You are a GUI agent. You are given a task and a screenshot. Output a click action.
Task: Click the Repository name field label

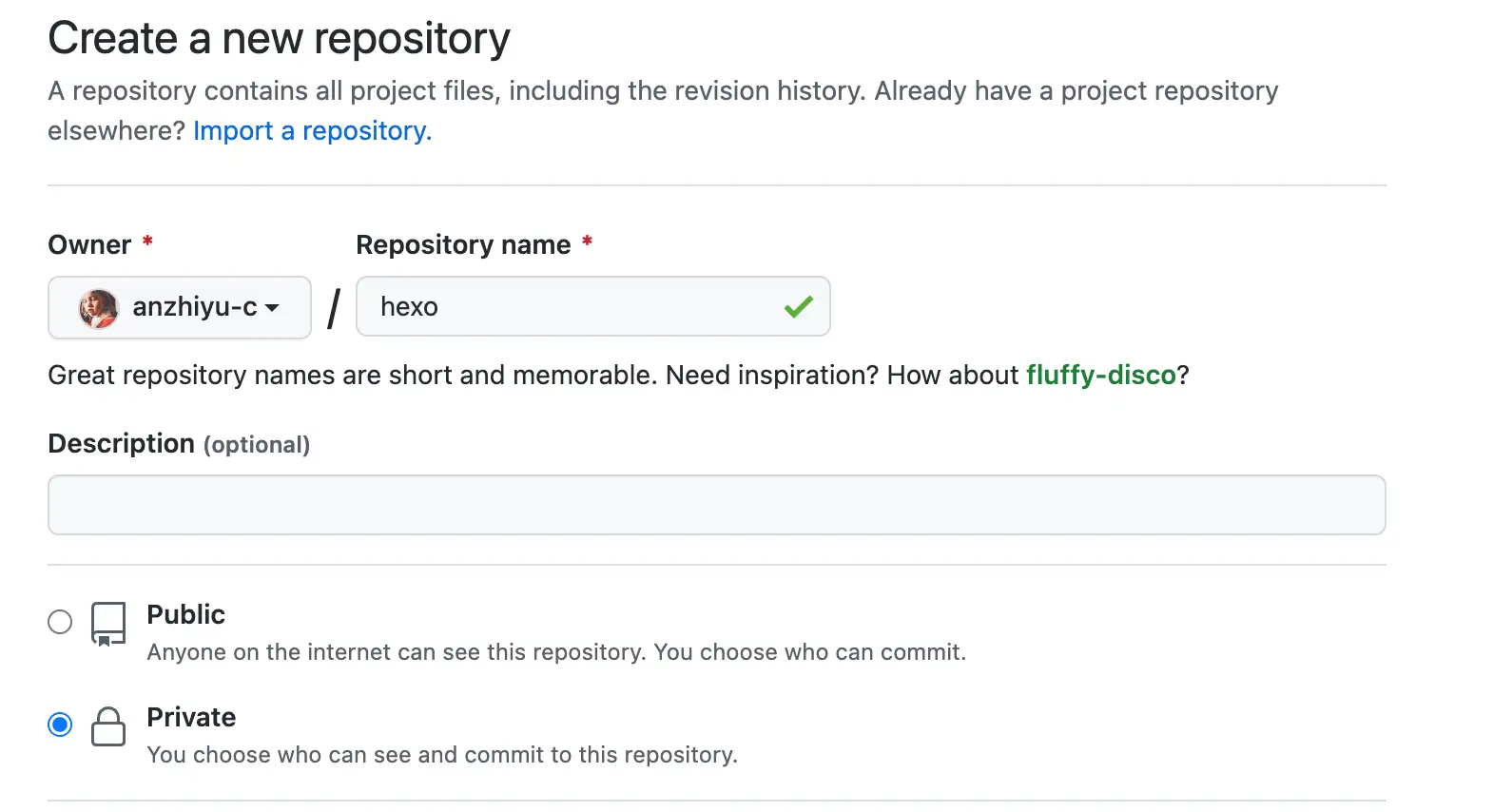pos(463,244)
